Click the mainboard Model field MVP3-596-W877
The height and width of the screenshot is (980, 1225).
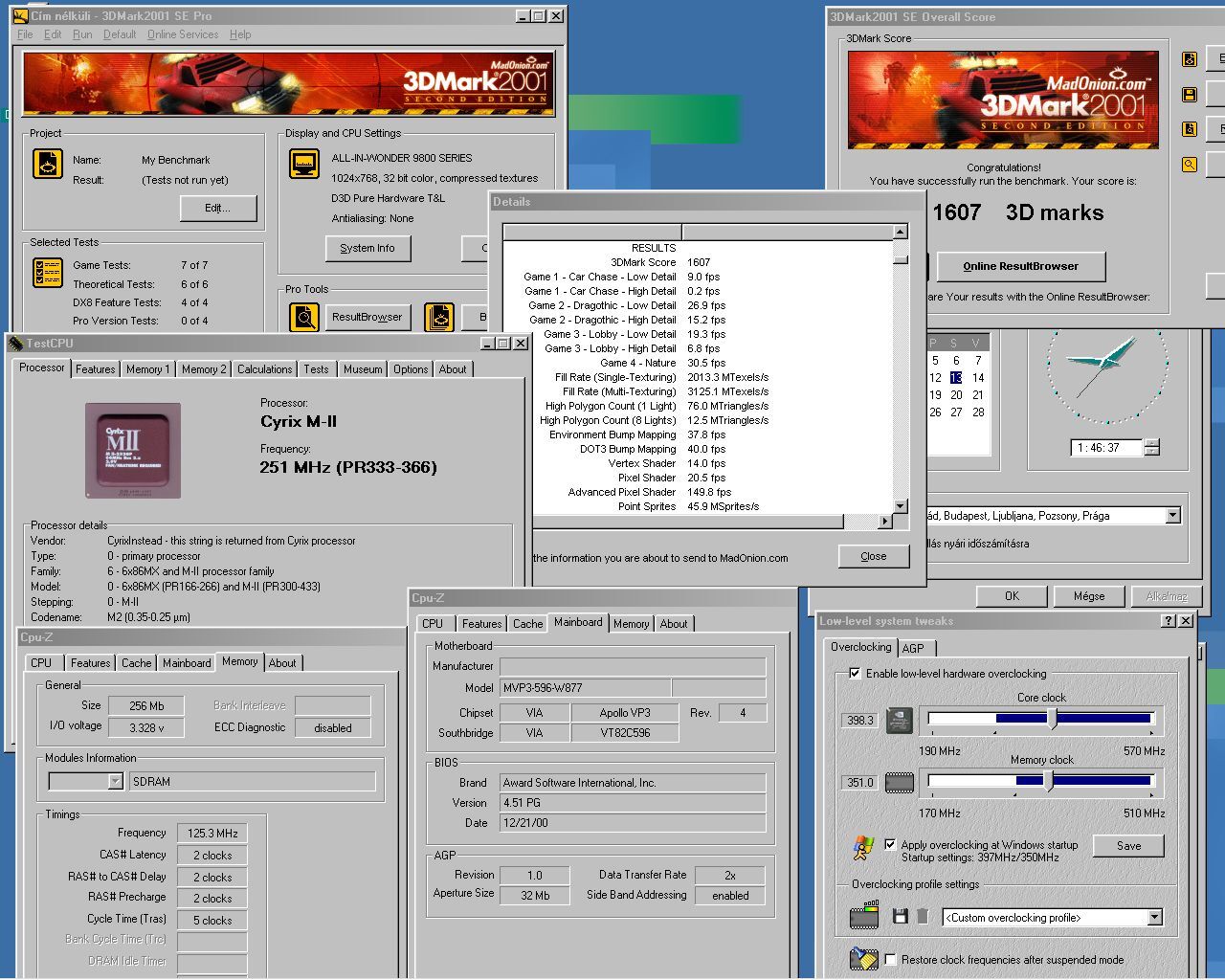(x=585, y=688)
